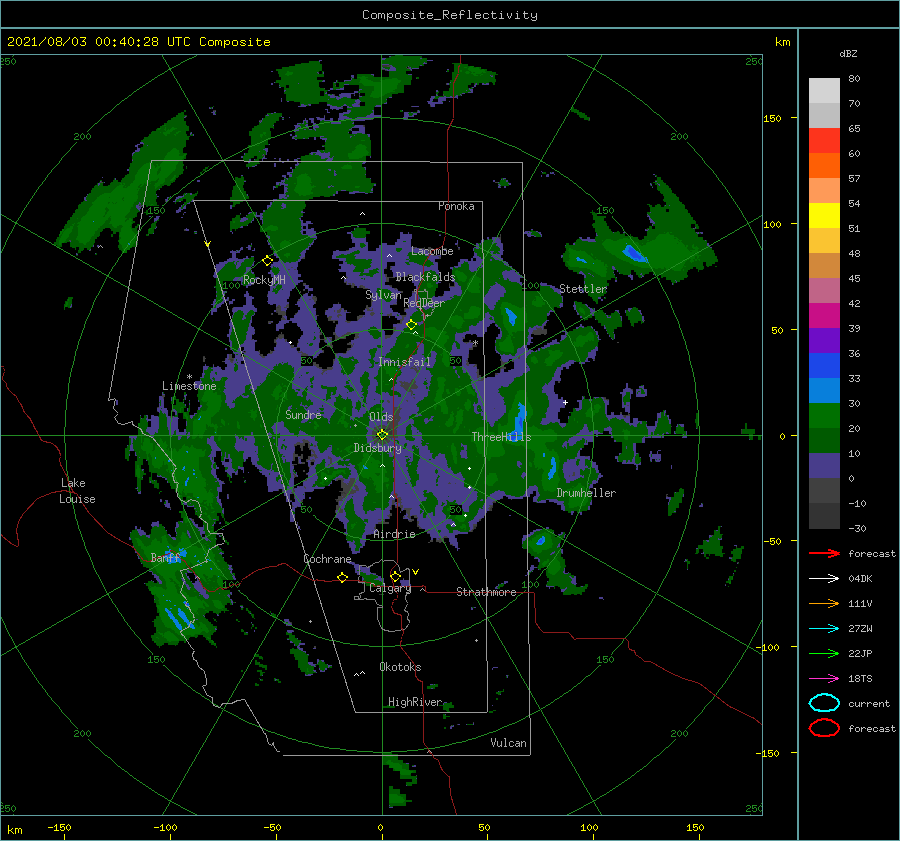Click the Olds town label
Screen dimensions: 900x841
pyautogui.click(x=381, y=417)
